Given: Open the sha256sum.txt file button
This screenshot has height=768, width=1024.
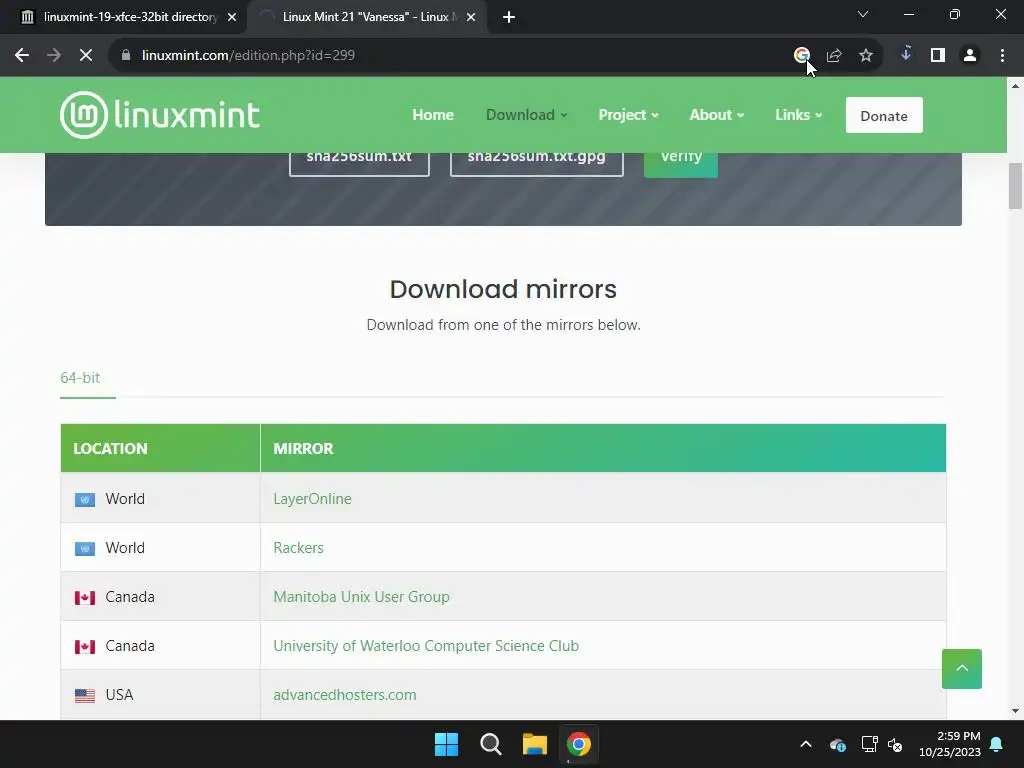Looking at the screenshot, I should click(359, 165).
